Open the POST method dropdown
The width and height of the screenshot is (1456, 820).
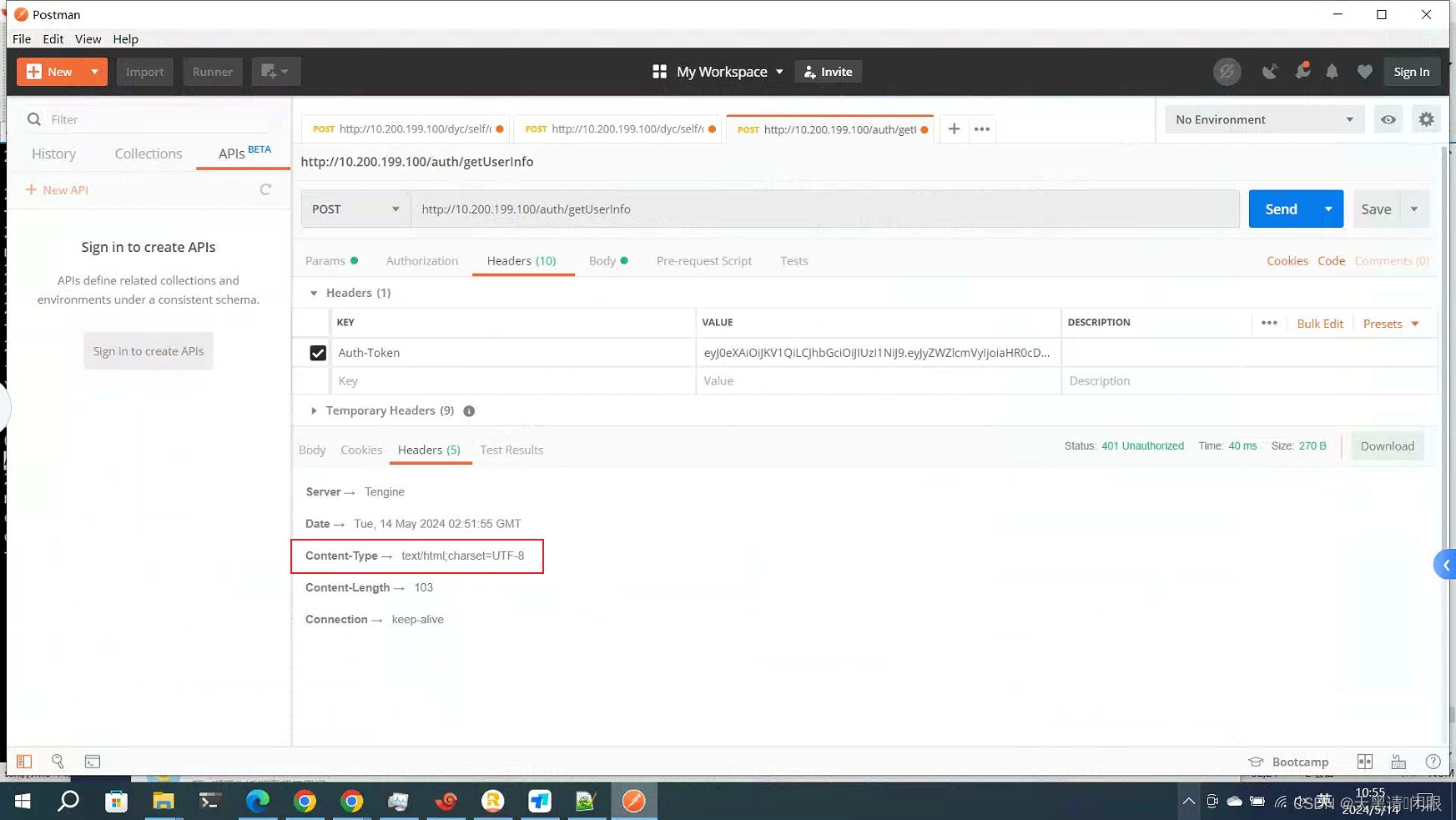[x=355, y=209]
